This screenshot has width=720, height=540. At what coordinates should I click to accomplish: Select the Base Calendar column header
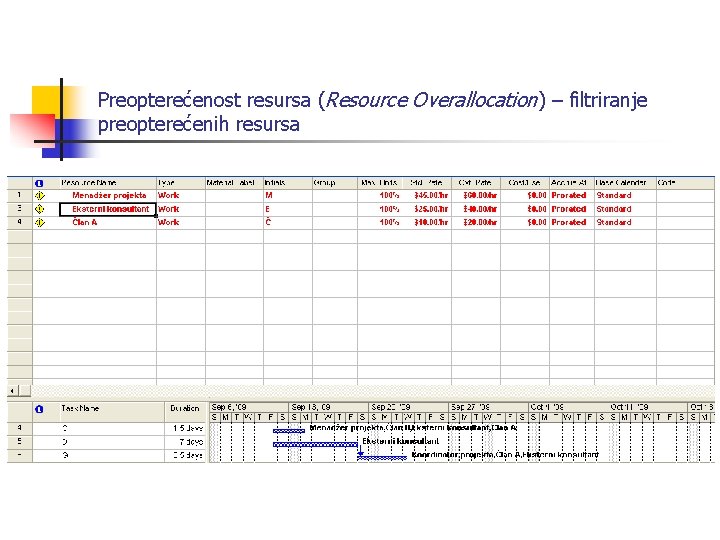pos(625,183)
